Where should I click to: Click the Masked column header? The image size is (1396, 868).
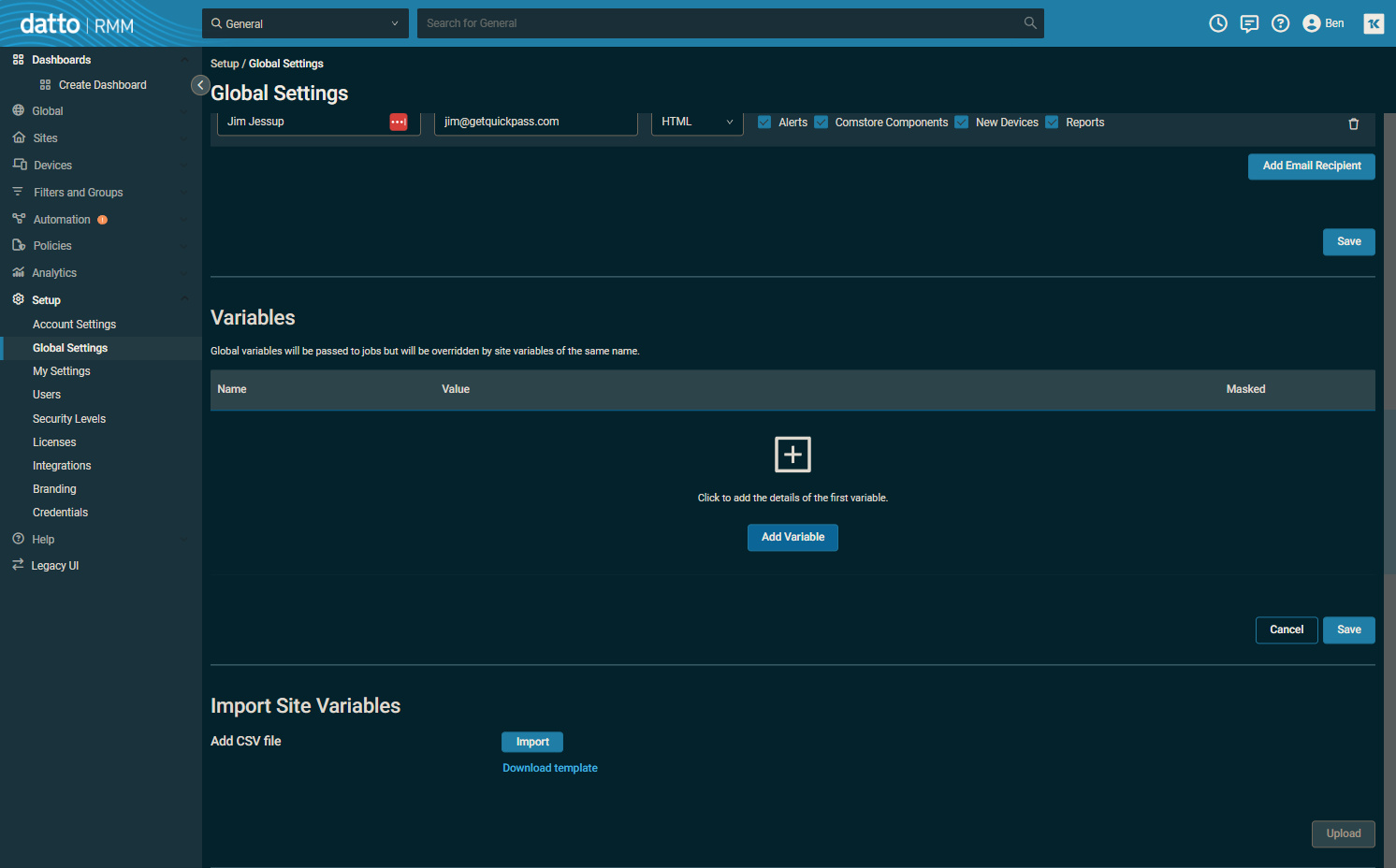pos(1245,389)
